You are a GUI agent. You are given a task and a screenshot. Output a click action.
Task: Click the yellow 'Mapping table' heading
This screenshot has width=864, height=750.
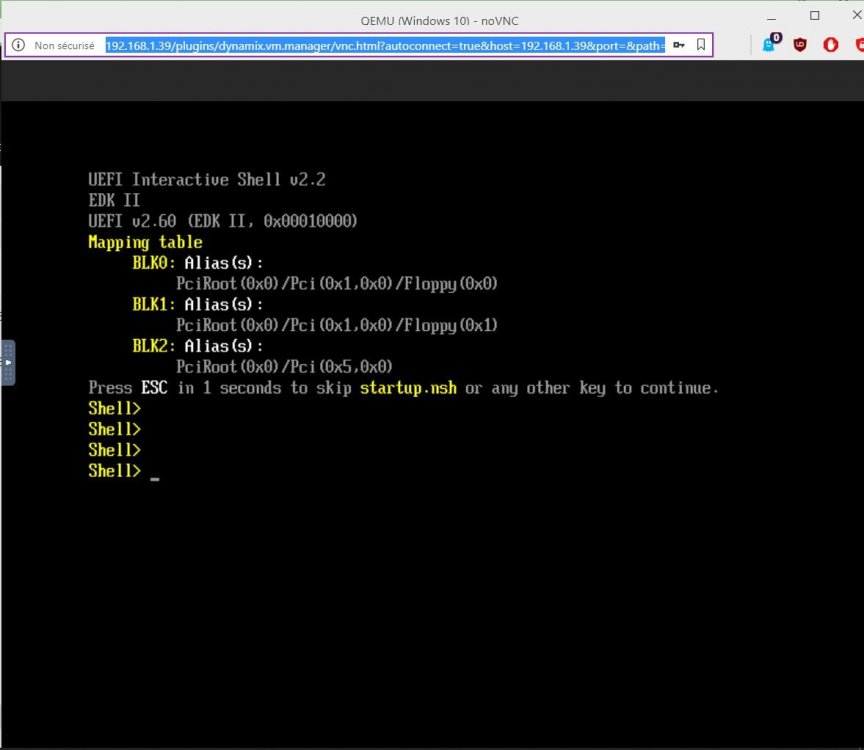pos(145,242)
